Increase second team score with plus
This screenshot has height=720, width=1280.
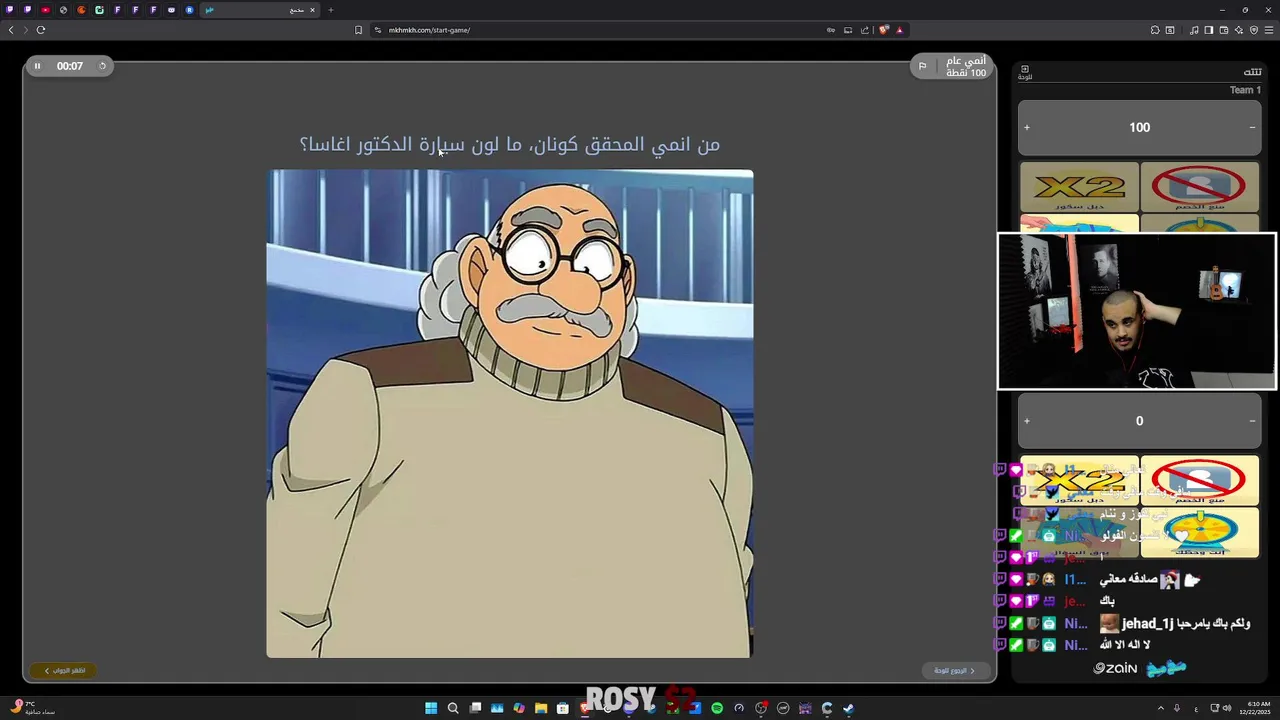click(1026, 421)
